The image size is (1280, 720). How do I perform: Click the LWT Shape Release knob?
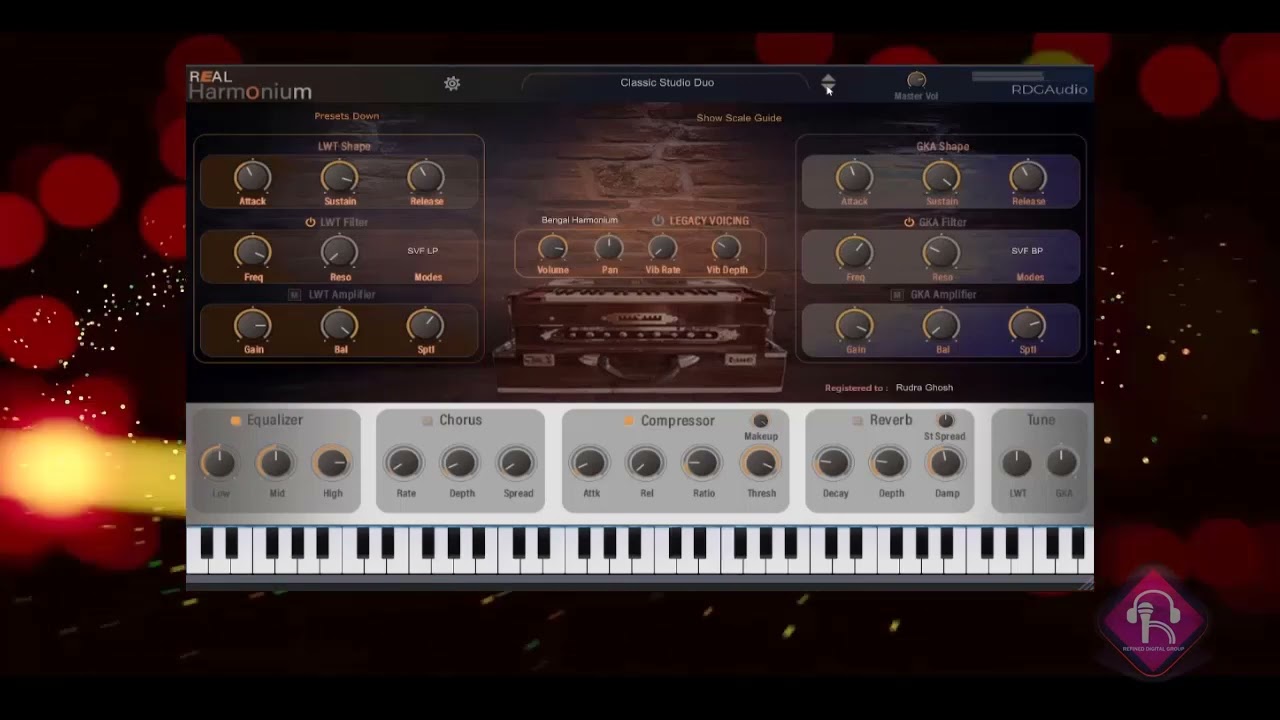click(x=426, y=177)
